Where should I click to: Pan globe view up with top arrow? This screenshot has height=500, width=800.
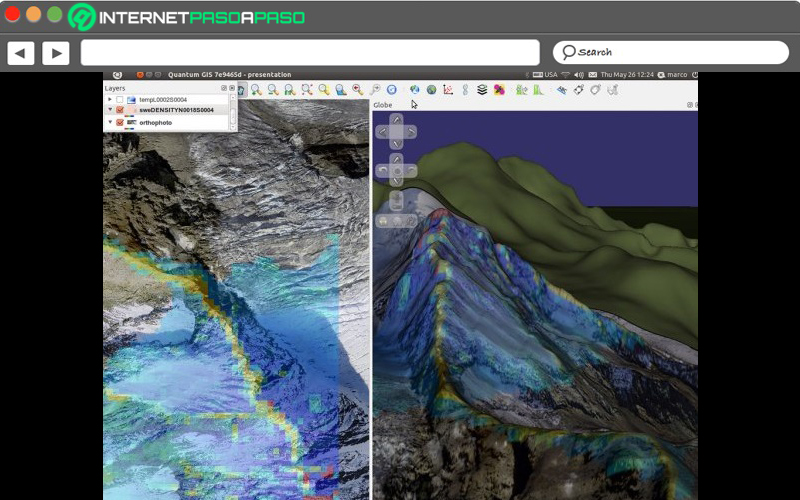[397, 120]
